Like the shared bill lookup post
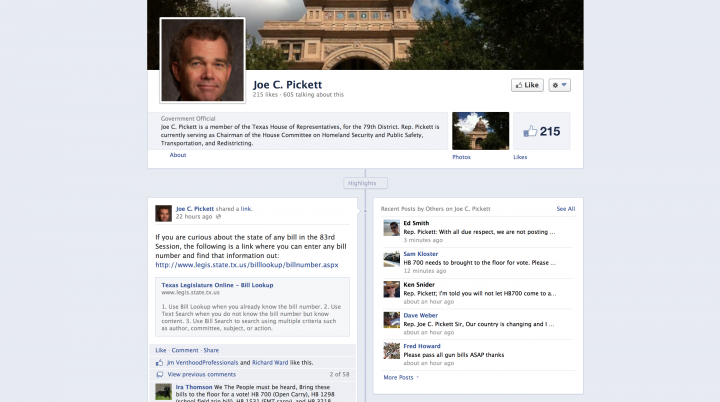The image size is (720, 402). click(x=161, y=350)
